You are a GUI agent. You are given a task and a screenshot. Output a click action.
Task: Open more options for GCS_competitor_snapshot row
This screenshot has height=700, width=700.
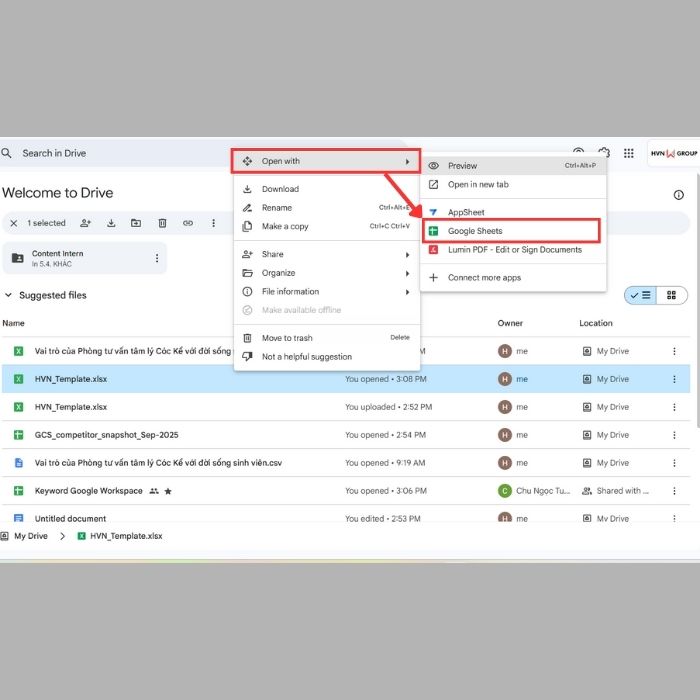[x=674, y=435]
